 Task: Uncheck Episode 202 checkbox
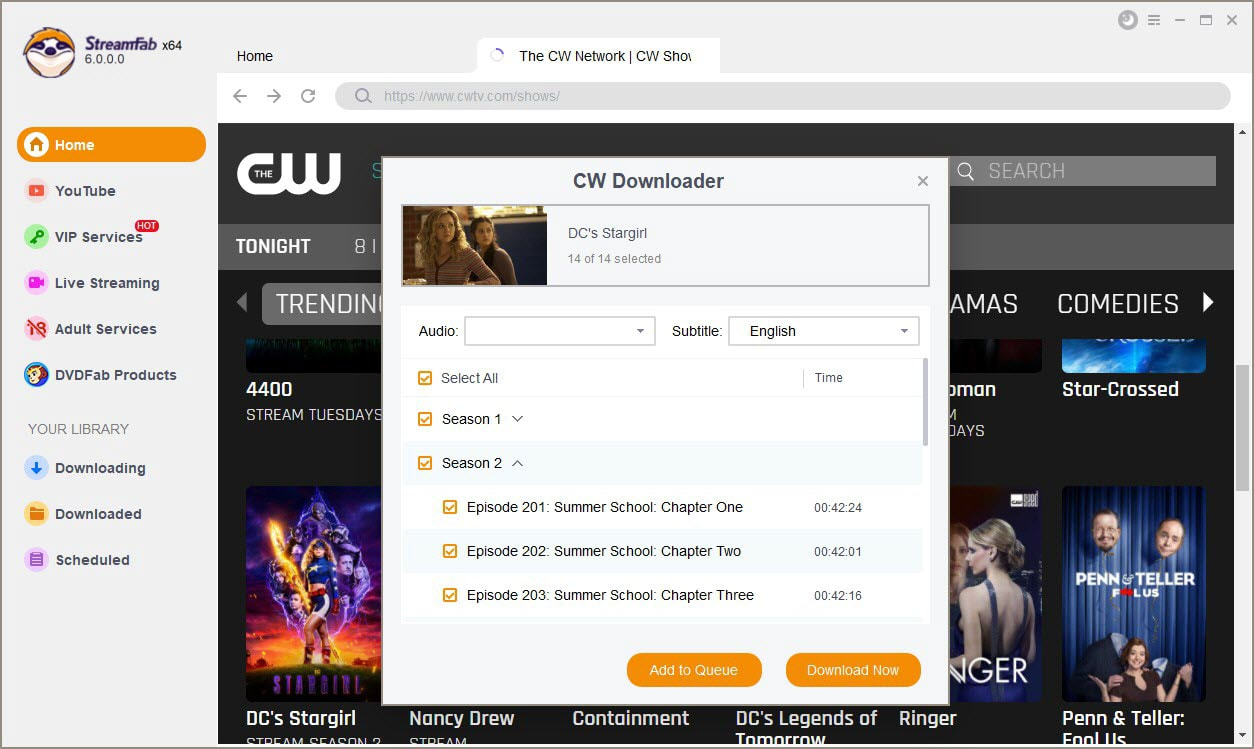click(x=450, y=551)
